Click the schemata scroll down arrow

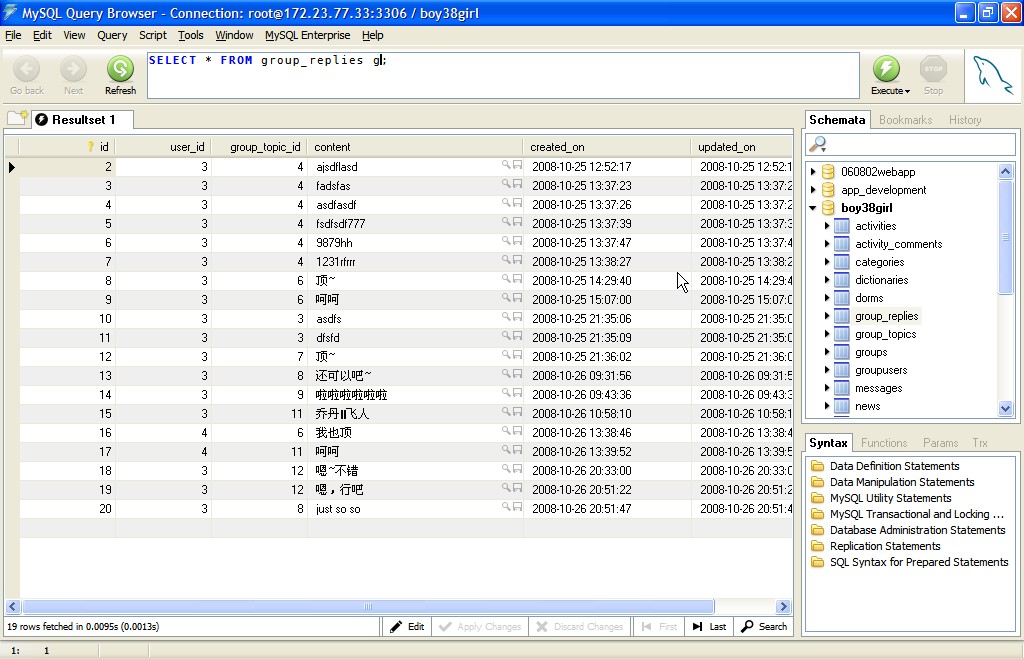click(1005, 408)
